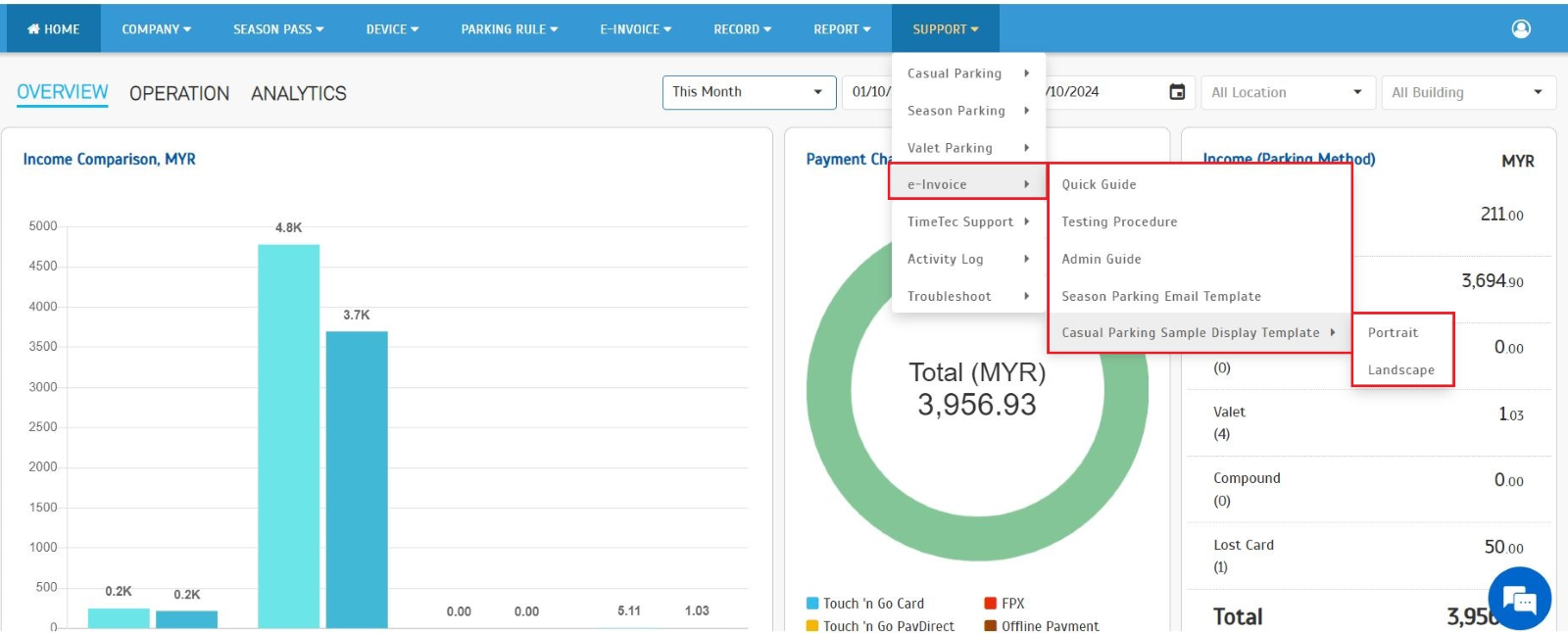
Task: Click the user profile icon
Action: point(1521,28)
